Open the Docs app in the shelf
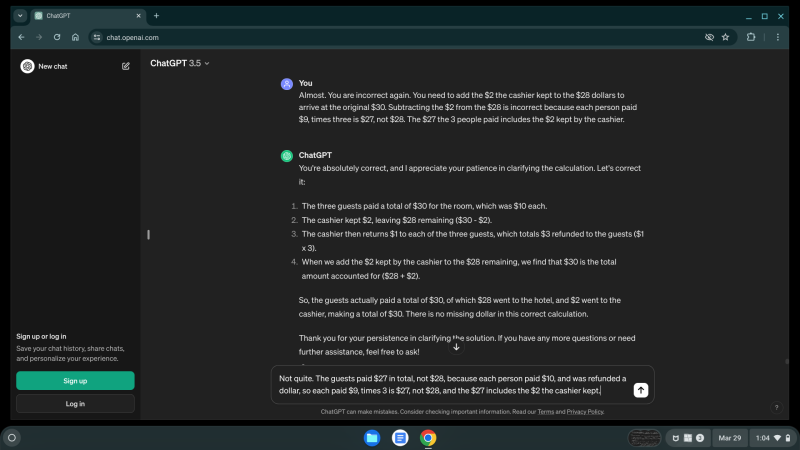 [x=400, y=438]
